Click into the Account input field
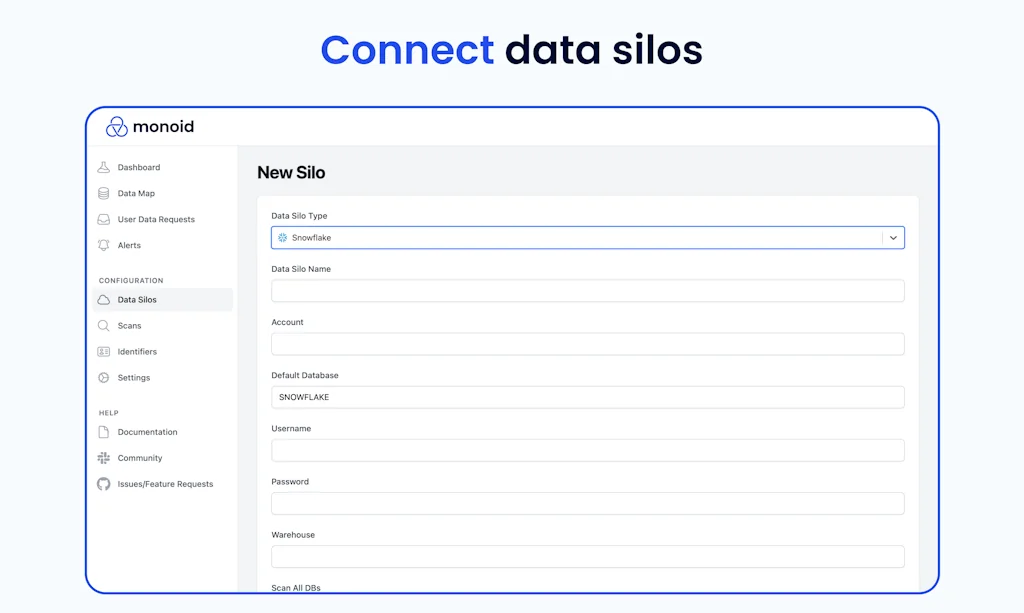The image size is (1024, 613). [x=587, y=344]
